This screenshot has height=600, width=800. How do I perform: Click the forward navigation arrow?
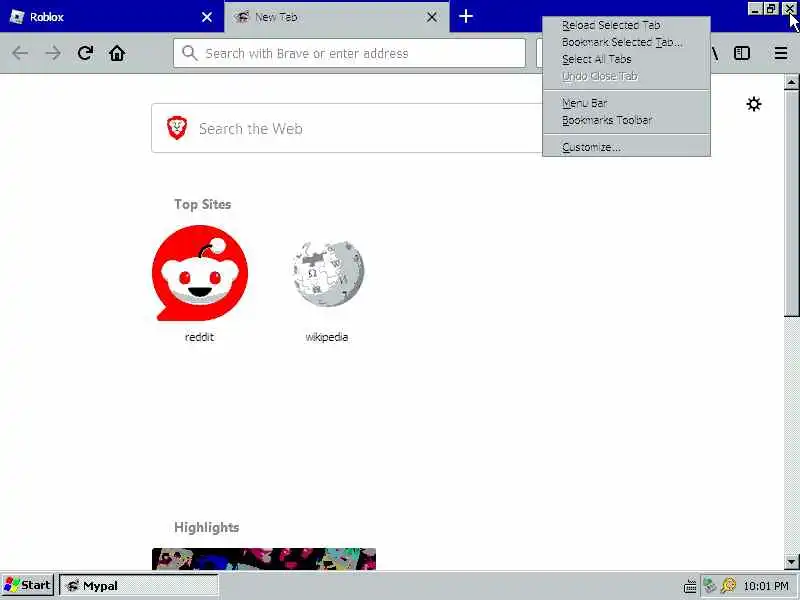tap(53, 53)
